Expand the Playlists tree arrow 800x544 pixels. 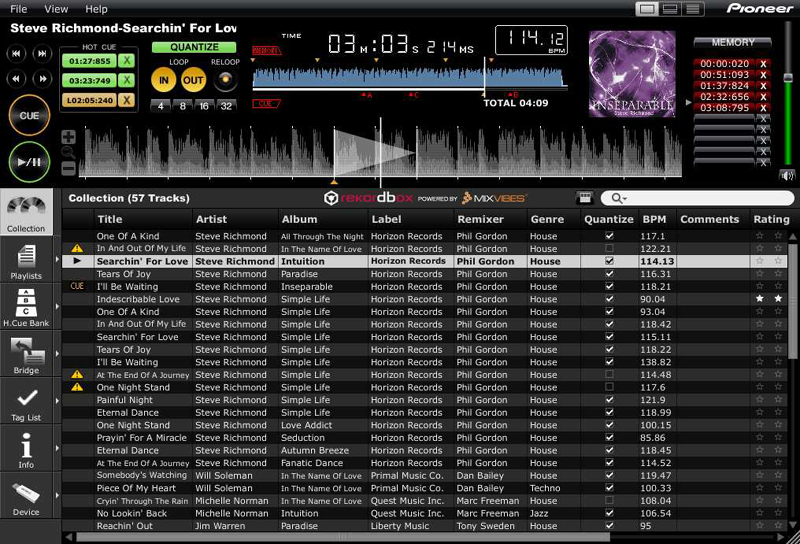pos(57,260)
